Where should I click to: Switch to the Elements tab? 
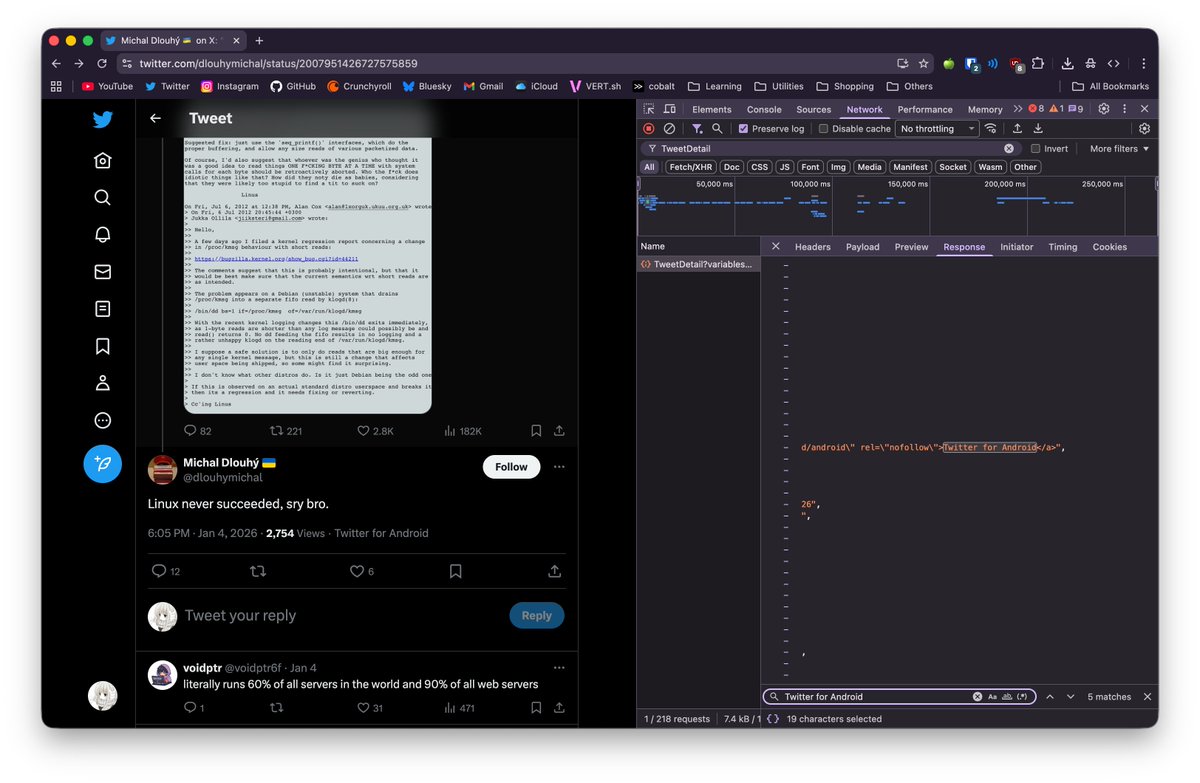click(711, 109)
